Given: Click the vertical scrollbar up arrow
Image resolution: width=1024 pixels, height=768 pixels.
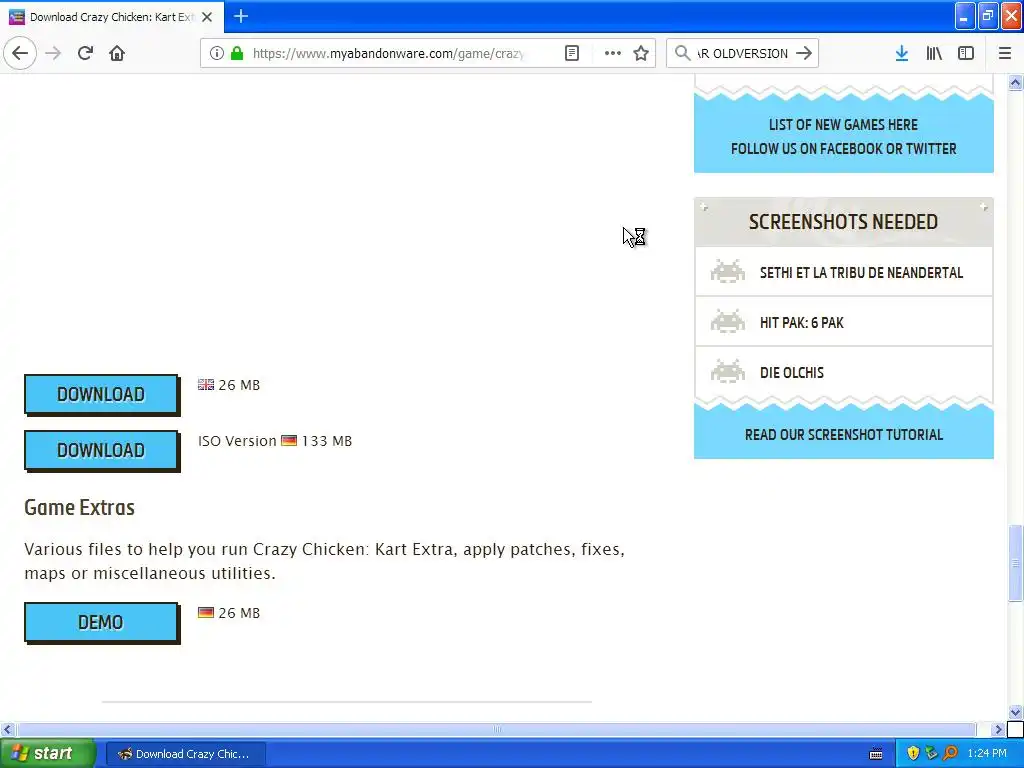Looking at the screenshot, I should (x=1015, y=82).
